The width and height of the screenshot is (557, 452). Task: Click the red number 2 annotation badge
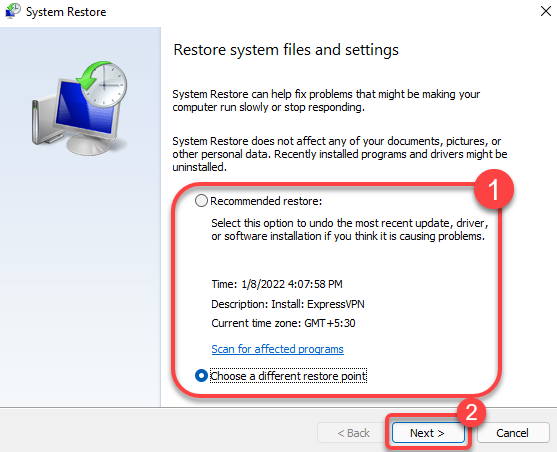pyautogui.click(x=471, y=412)
